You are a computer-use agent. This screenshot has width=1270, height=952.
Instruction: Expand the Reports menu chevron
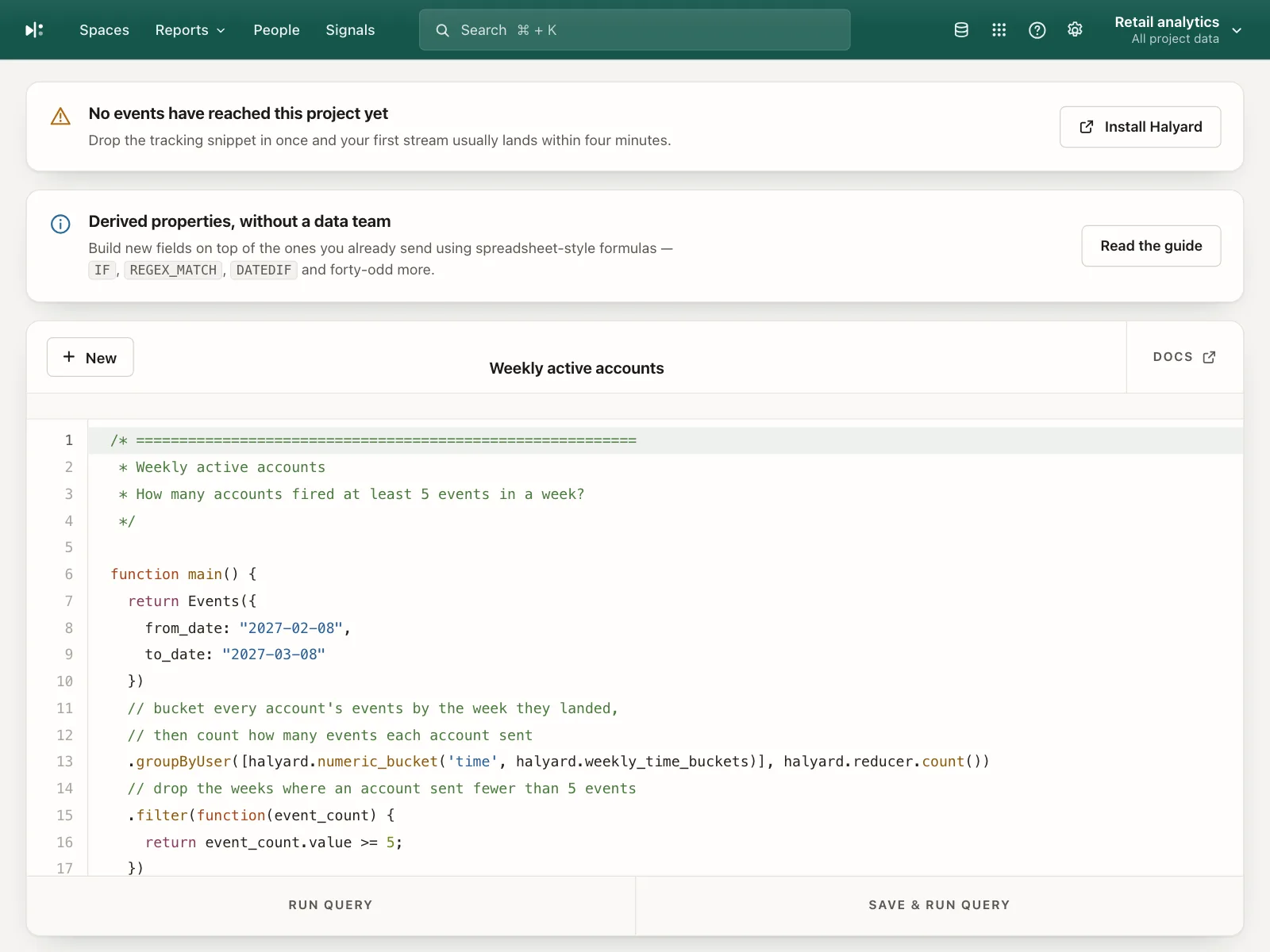point(221,30)
